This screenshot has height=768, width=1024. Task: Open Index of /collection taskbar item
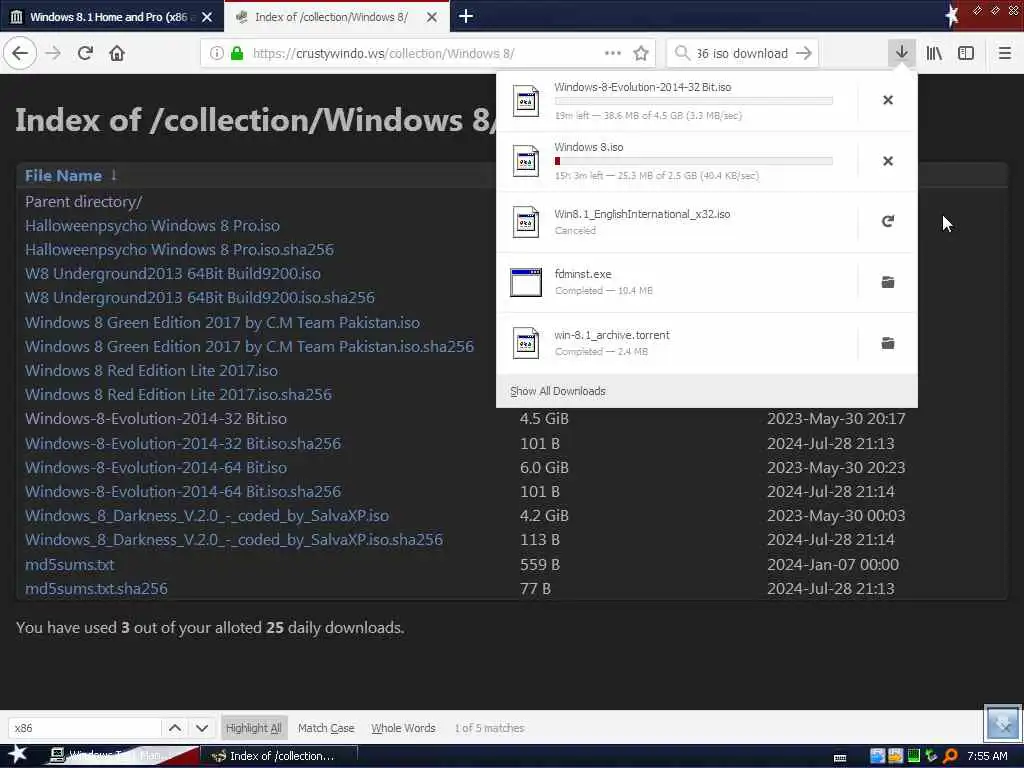tap(279, 756)
